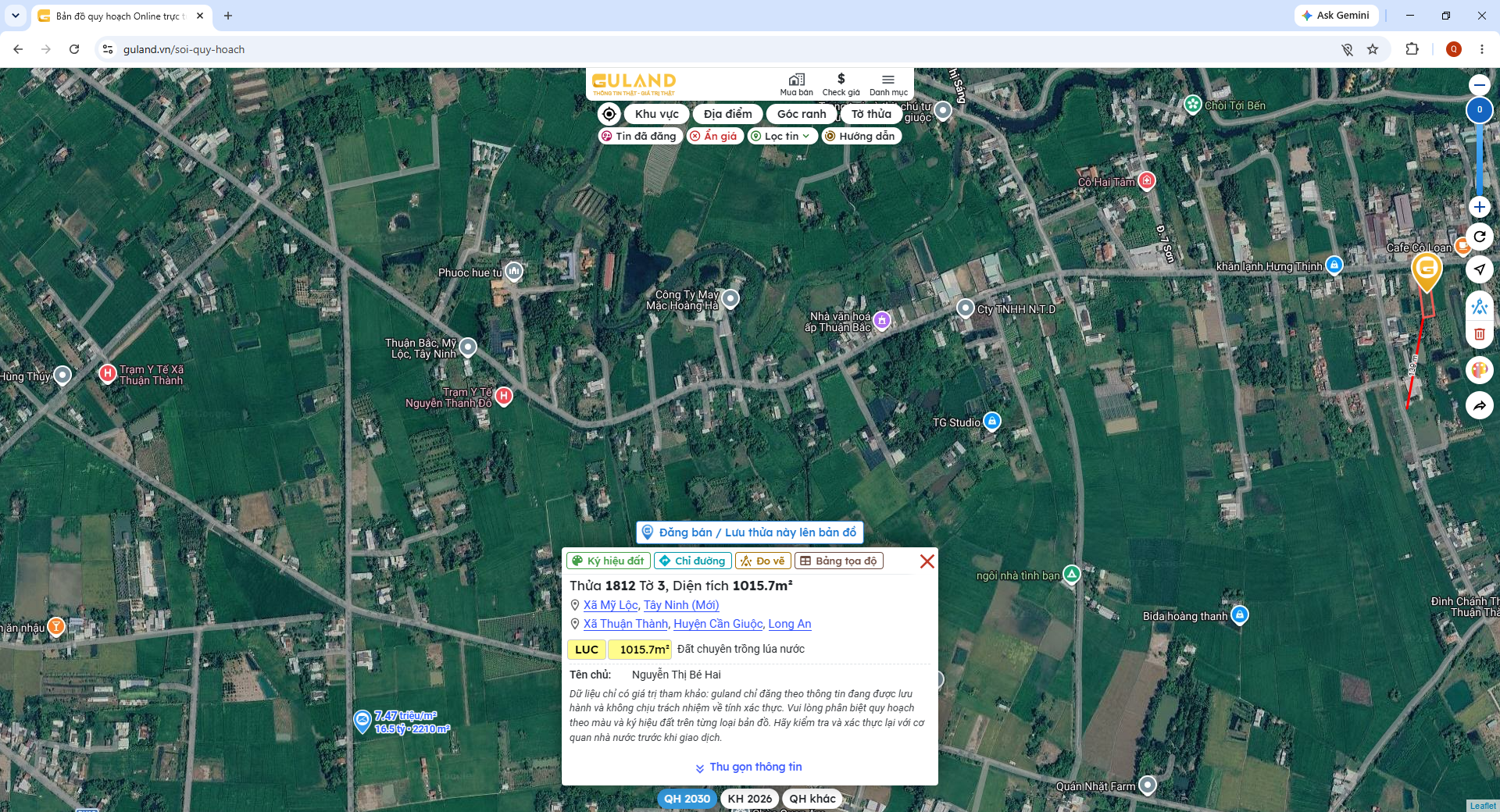
Task: Click the locate-me crosshair icon
Action: (x=609, y=114)
